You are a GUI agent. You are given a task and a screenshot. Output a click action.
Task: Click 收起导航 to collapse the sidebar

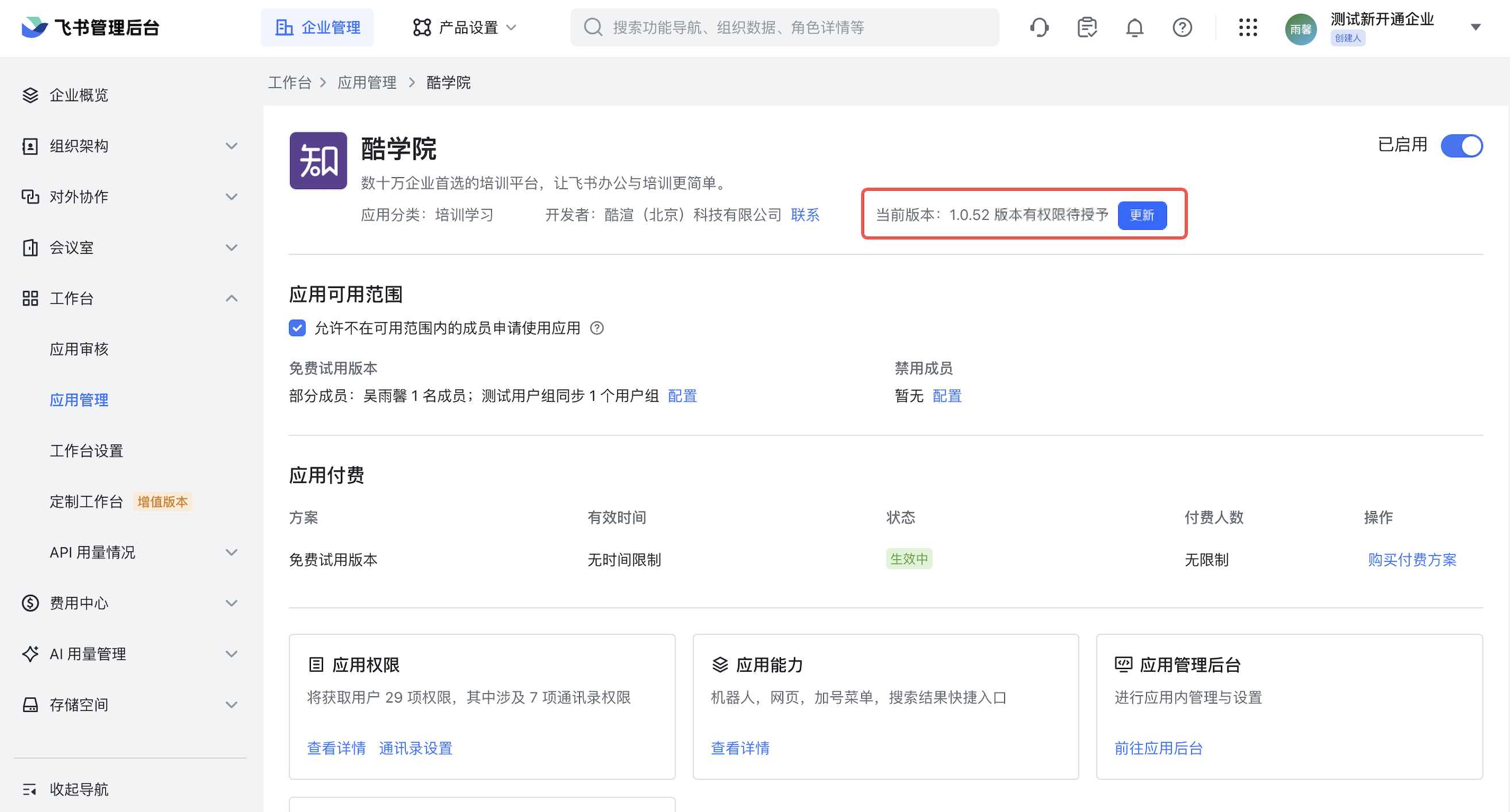coord(79,789)
